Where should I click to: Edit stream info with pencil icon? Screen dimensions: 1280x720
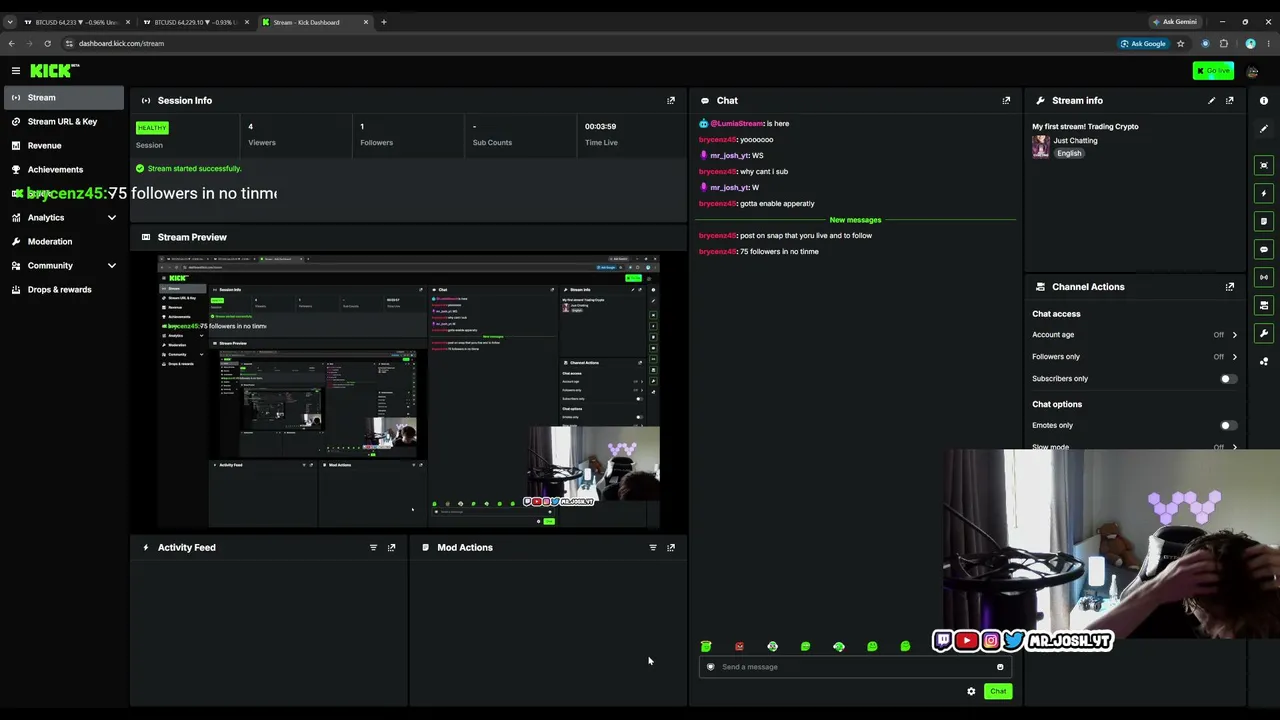[1212, 100]
